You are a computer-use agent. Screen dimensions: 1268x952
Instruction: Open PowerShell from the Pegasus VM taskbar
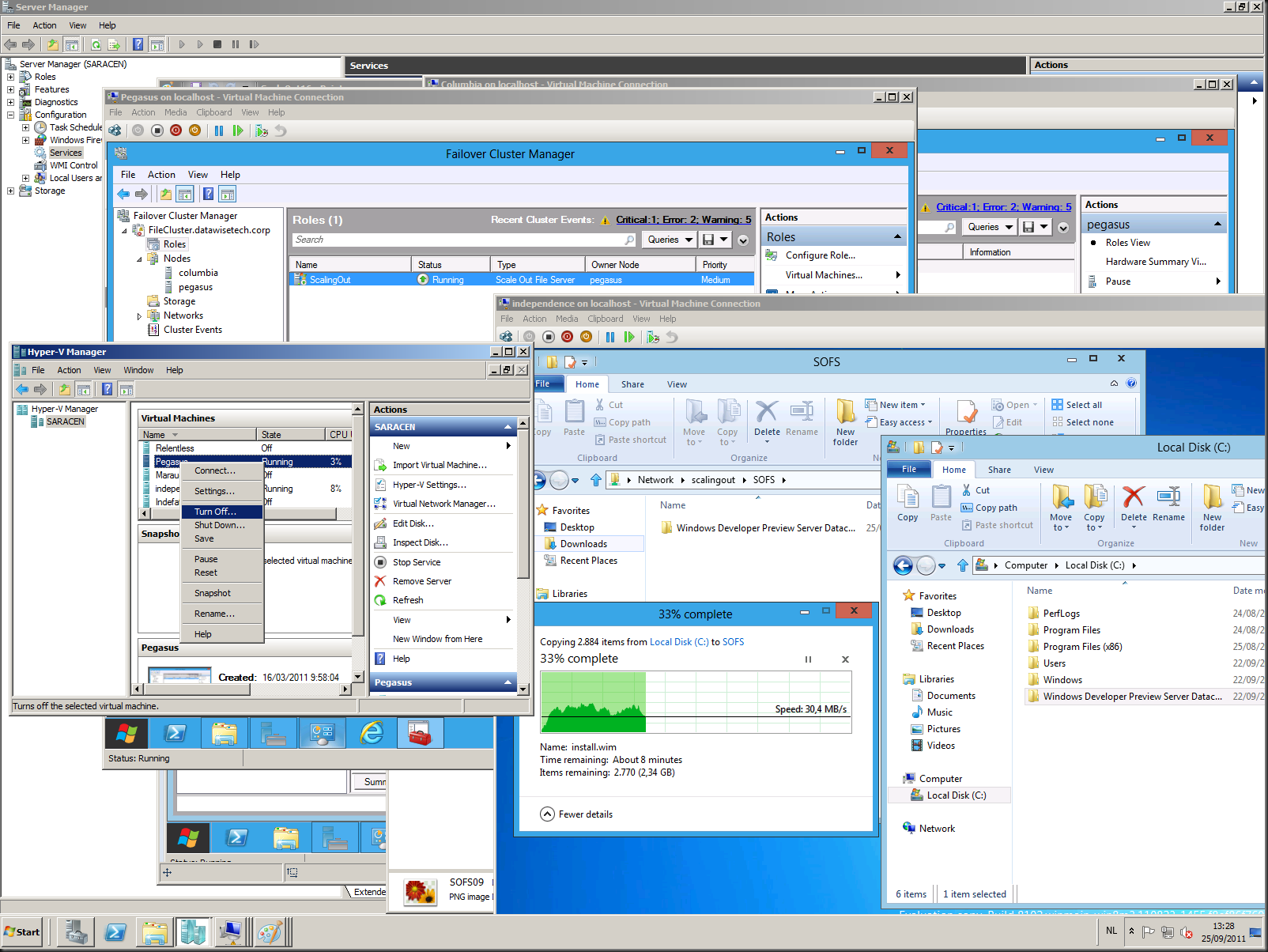click(x=175, y=734)
